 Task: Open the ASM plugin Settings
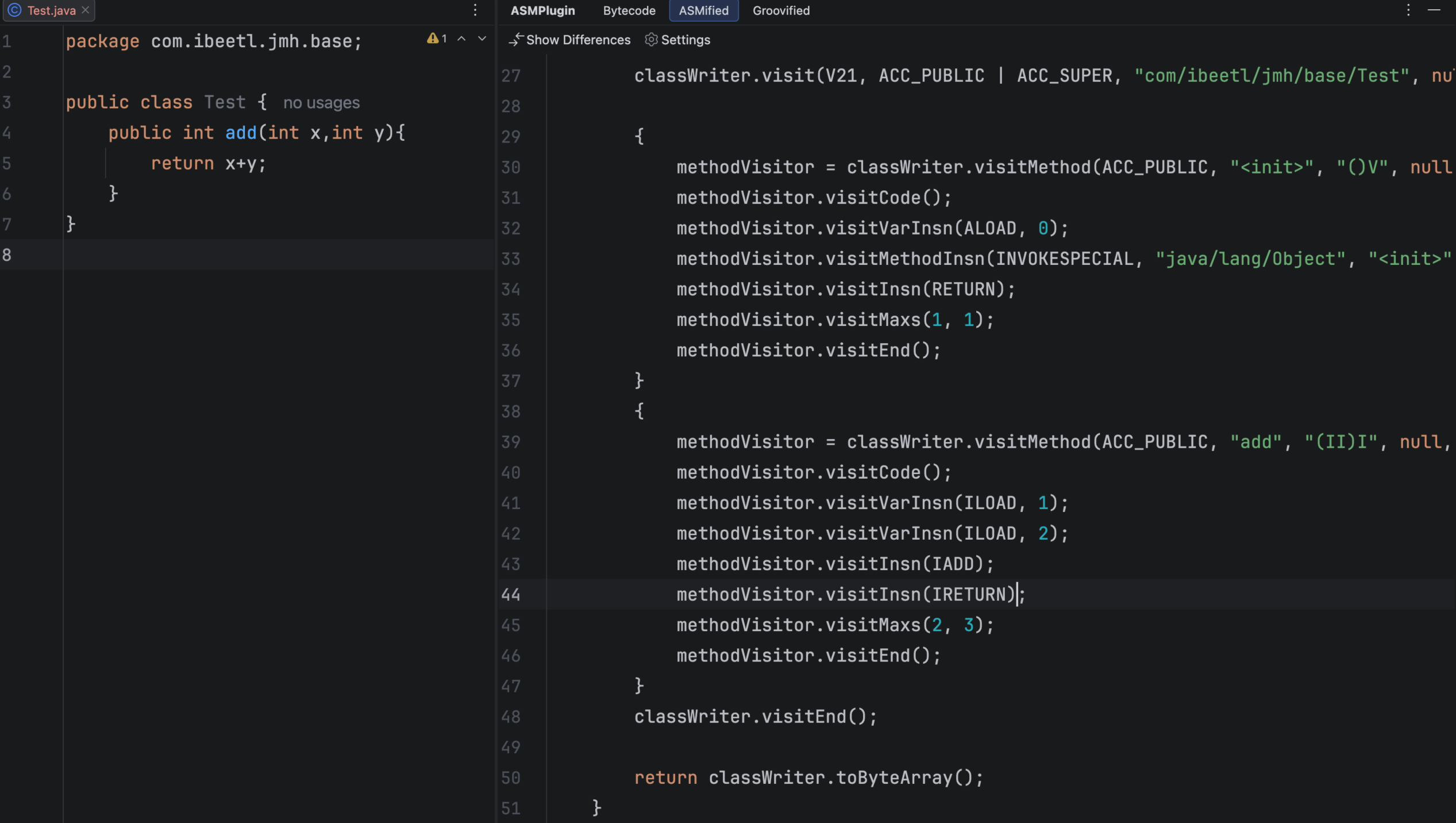(x=677, y=40)
